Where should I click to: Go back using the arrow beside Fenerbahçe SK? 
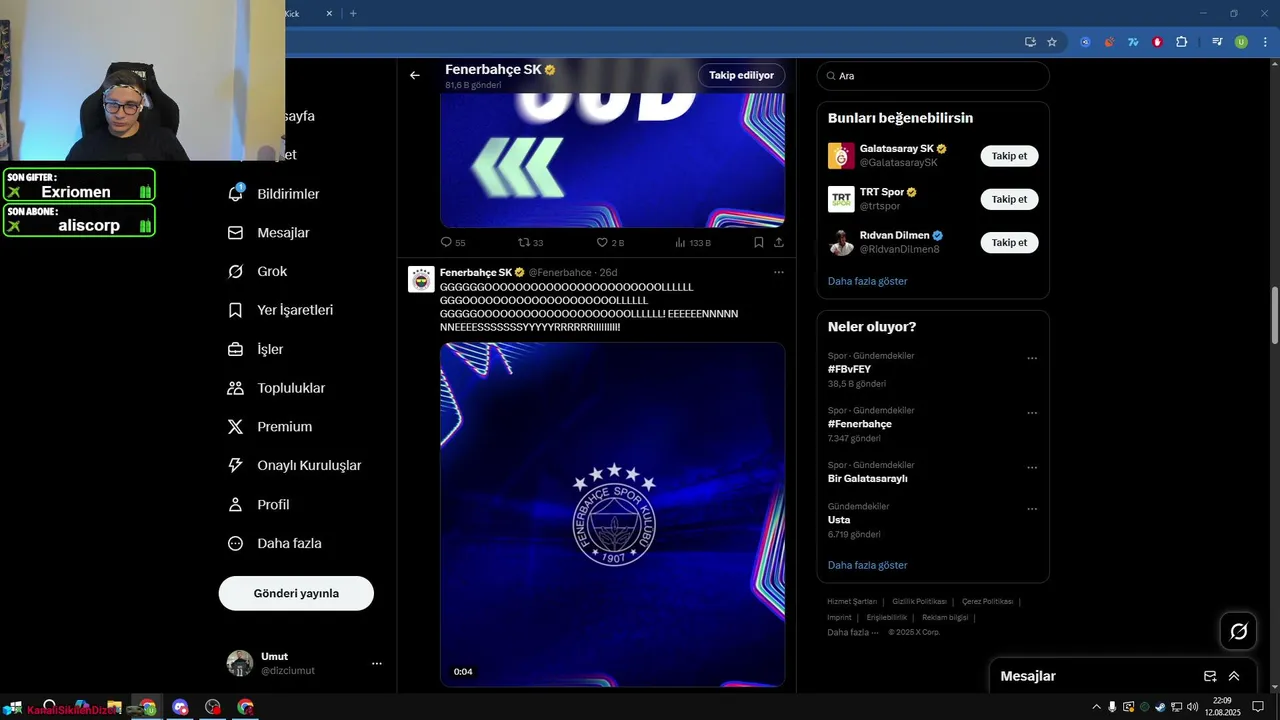[x=414, y=75]
